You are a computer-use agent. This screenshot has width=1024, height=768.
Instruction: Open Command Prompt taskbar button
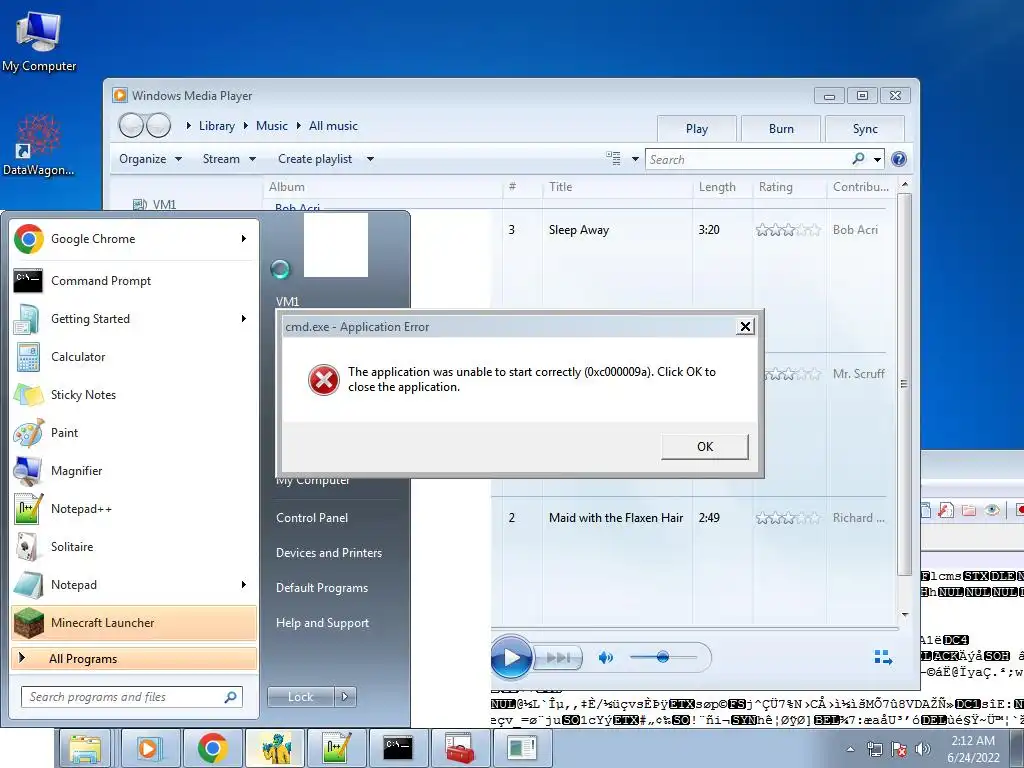tap(398, 748)
